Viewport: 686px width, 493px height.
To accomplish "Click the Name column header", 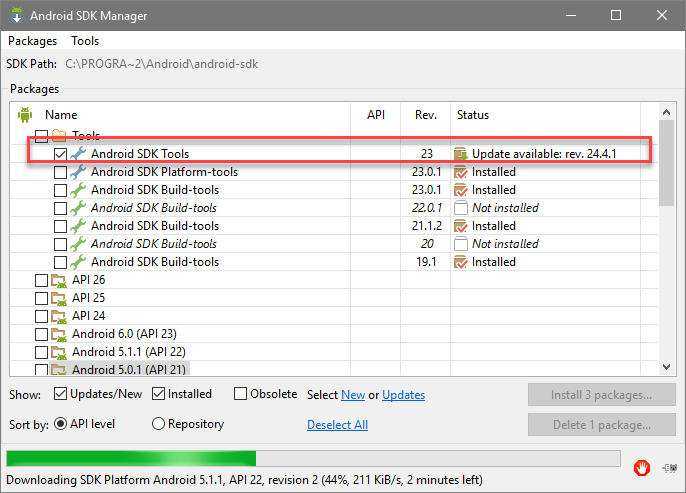I will point(61,115).
